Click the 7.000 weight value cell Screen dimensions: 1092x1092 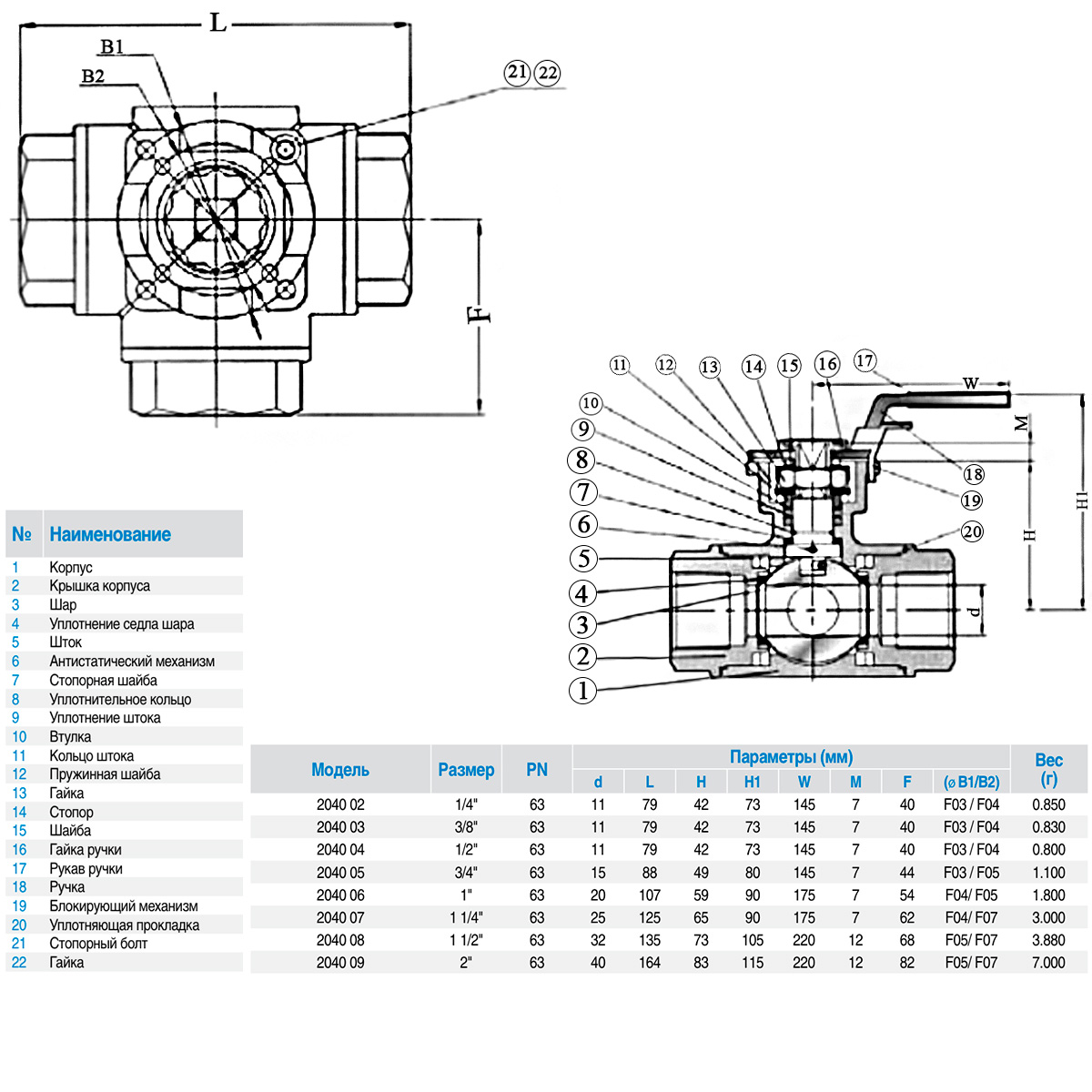[x=1048, y=963]
